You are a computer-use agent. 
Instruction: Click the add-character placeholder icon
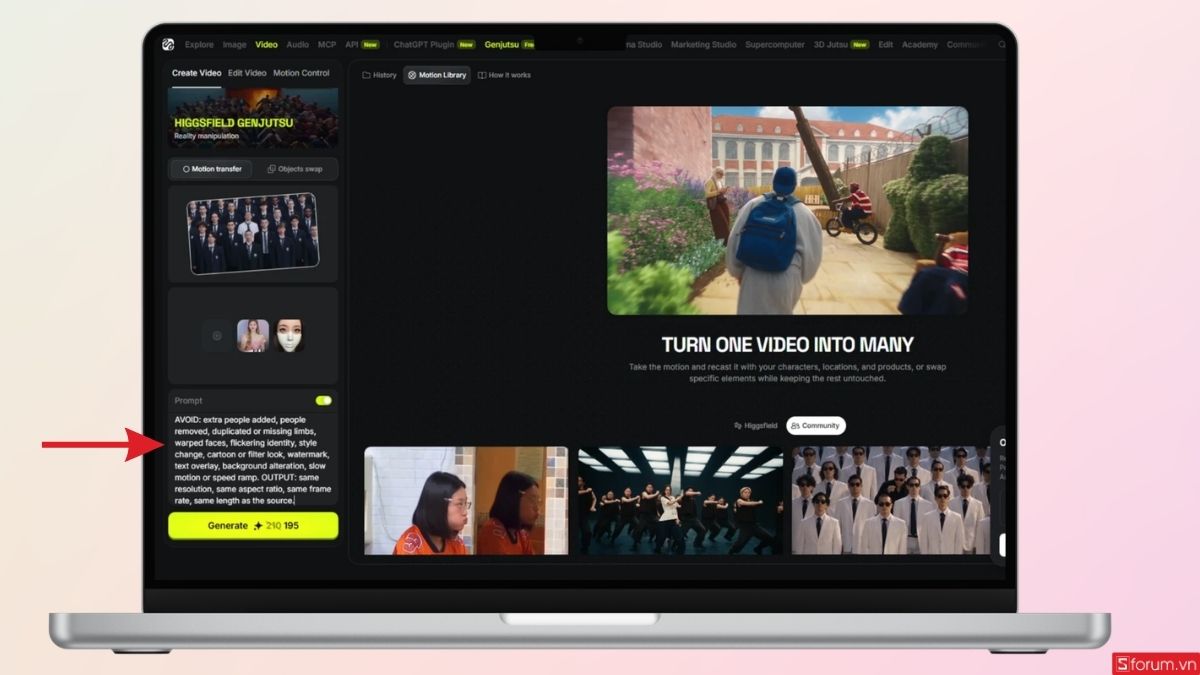(216, 336)
